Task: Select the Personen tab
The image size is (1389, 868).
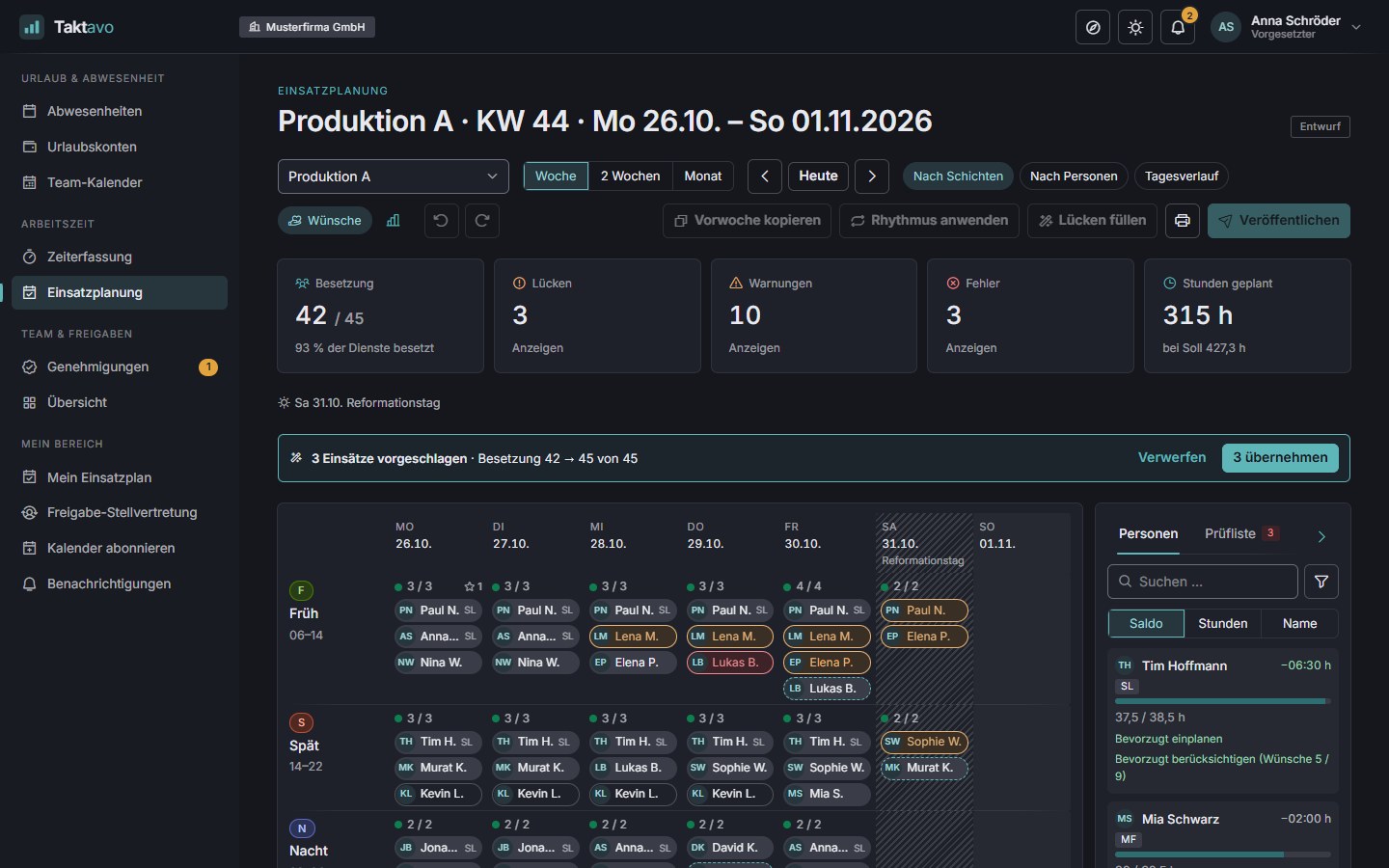Action: tap(1148, 533)
